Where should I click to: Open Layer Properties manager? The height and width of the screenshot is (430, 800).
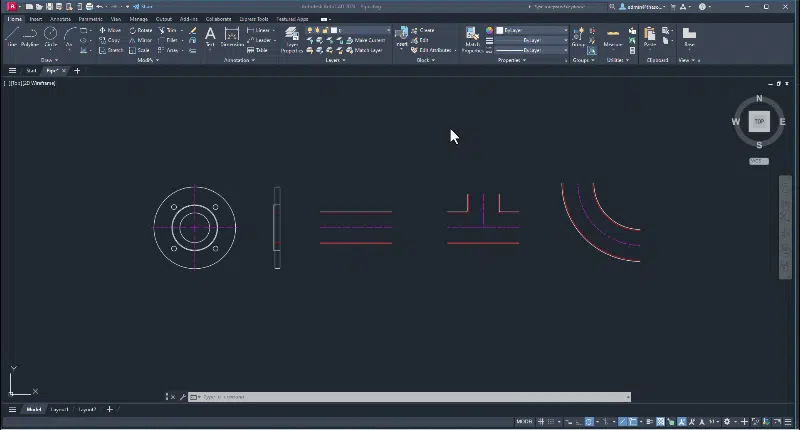(292, 40)
